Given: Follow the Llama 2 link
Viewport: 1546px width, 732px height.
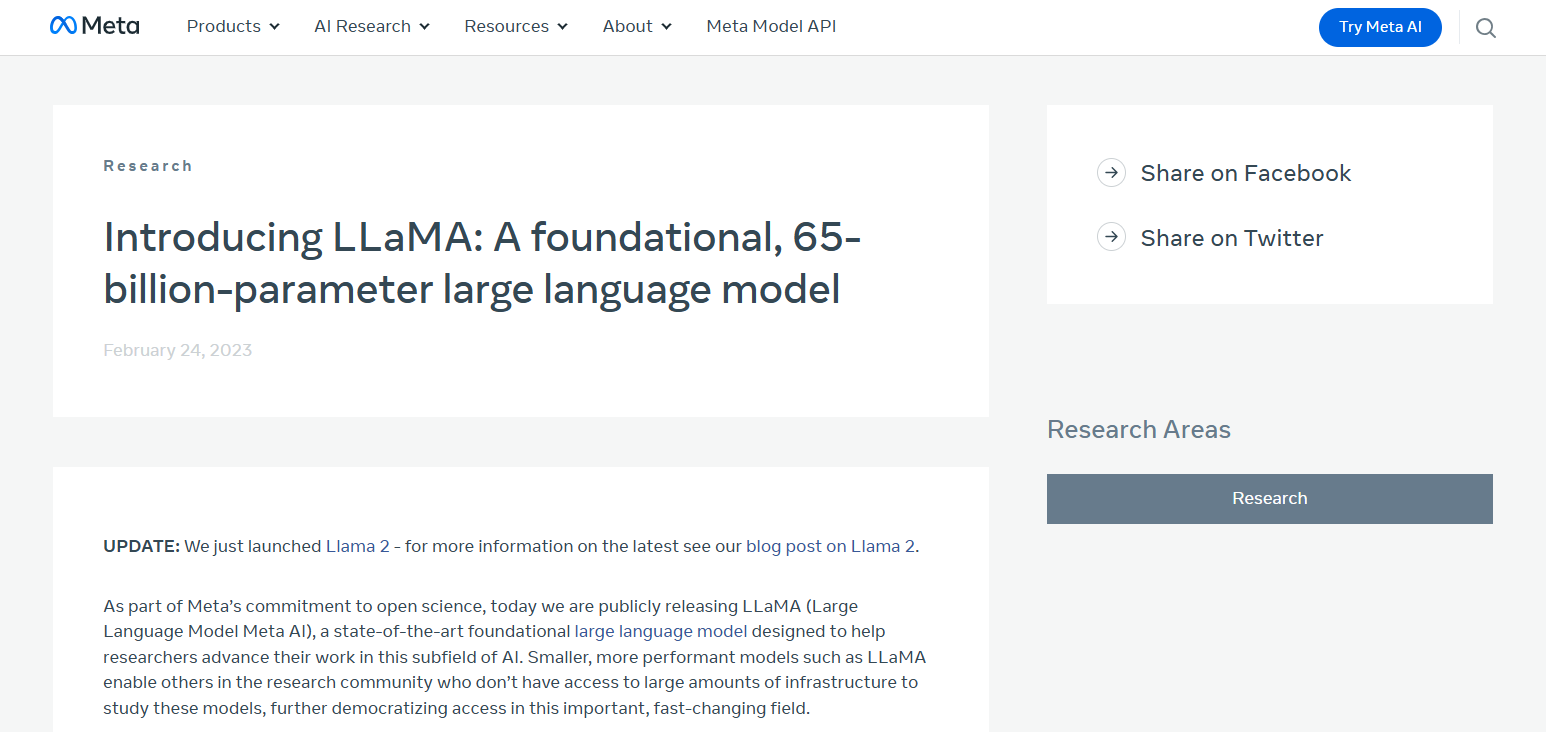Looking at the screenshot, I should (x=358, y=546).
